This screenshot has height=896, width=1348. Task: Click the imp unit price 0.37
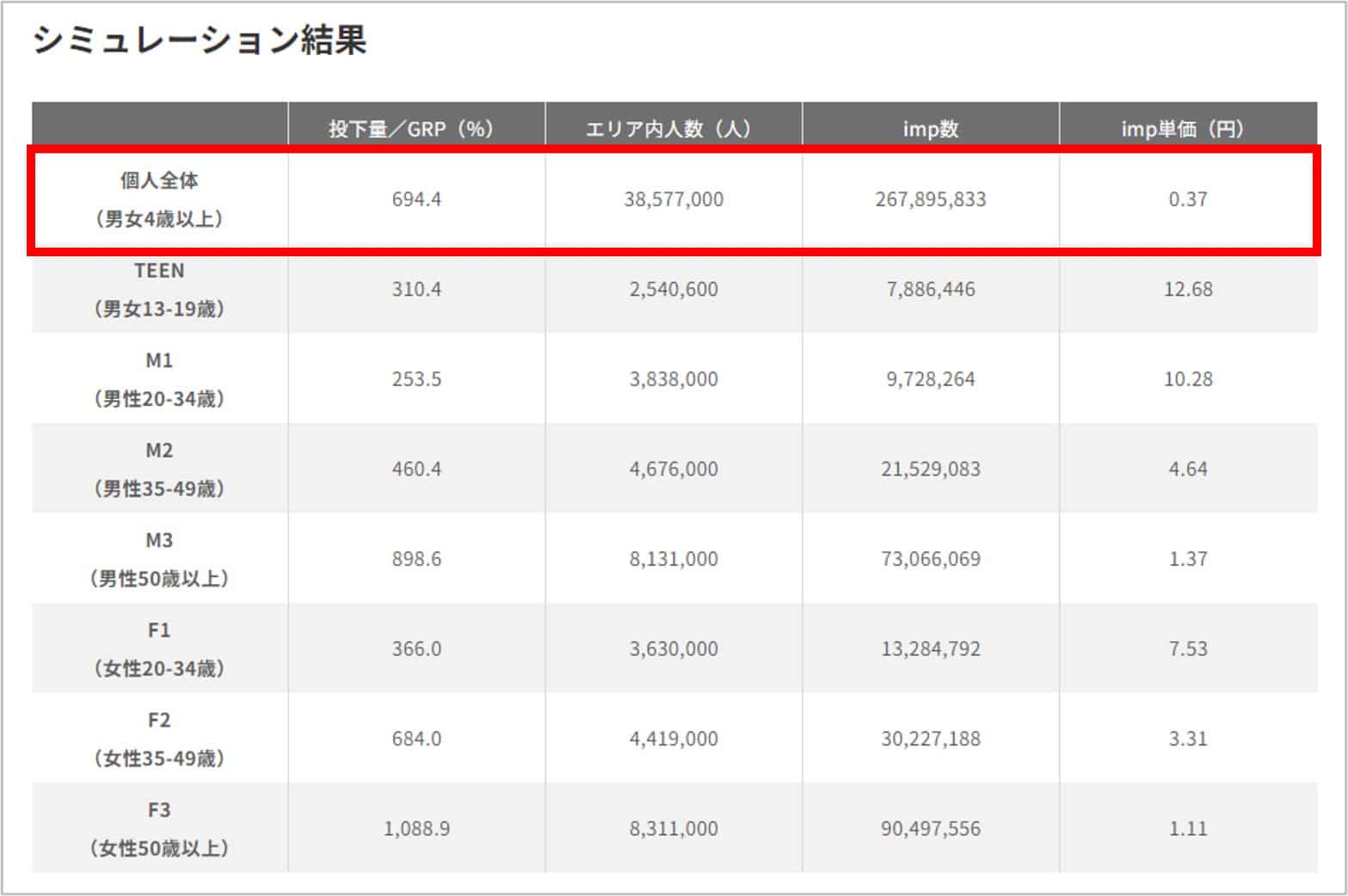pos(1187,199)
